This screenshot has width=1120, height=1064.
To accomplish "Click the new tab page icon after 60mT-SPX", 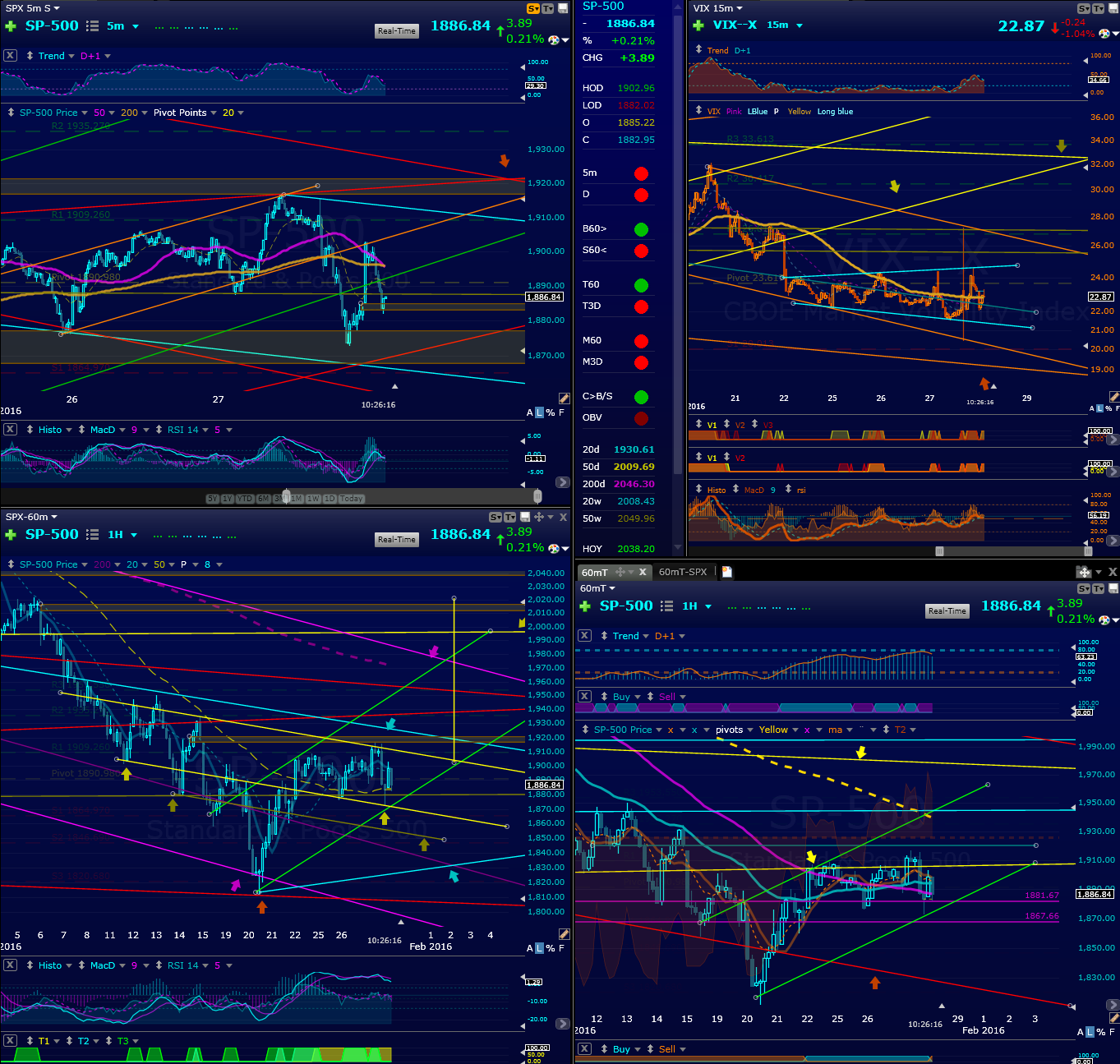I will pos(727,572).
